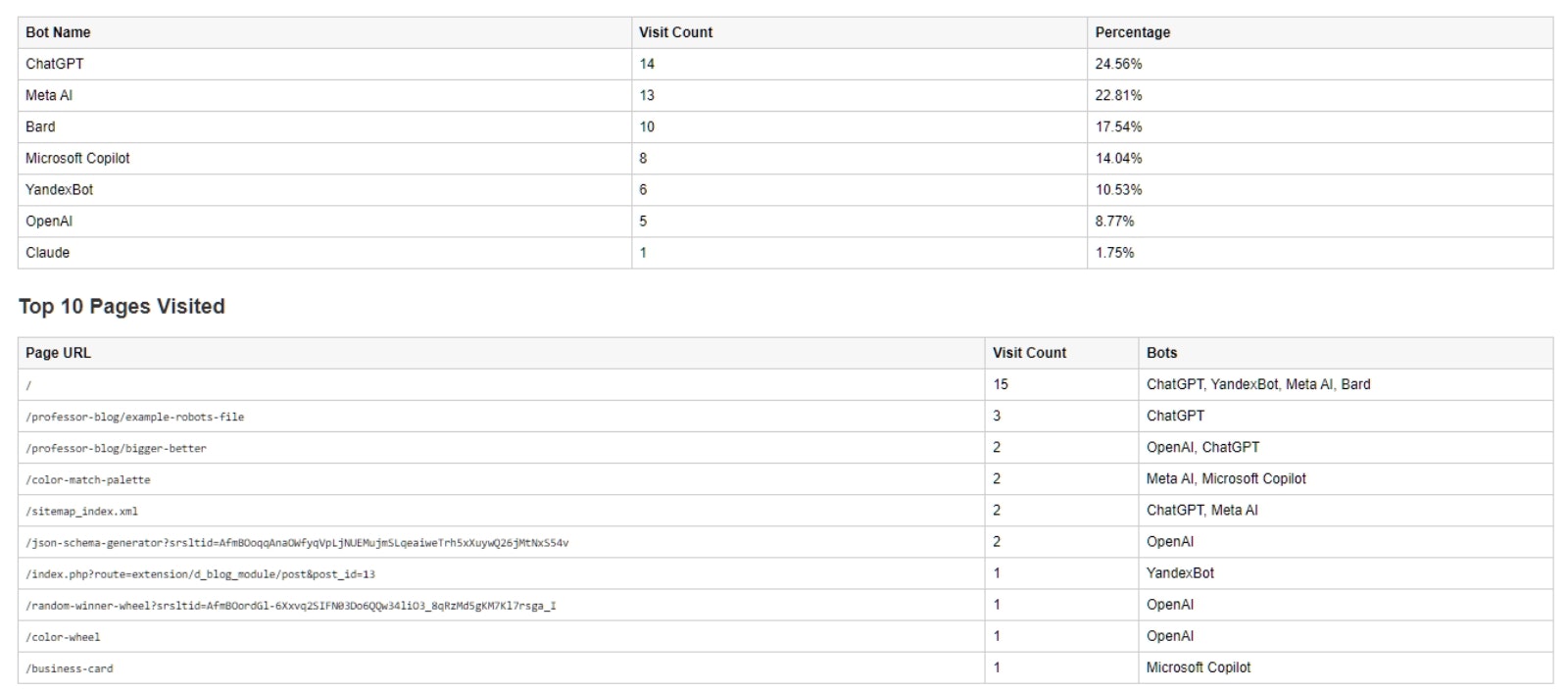Image resolution: width=1568 pixels, height=691 pixels.
Task: Click "Microsoft Copilot" in the Bot Name column
Action: pos(77,158)
